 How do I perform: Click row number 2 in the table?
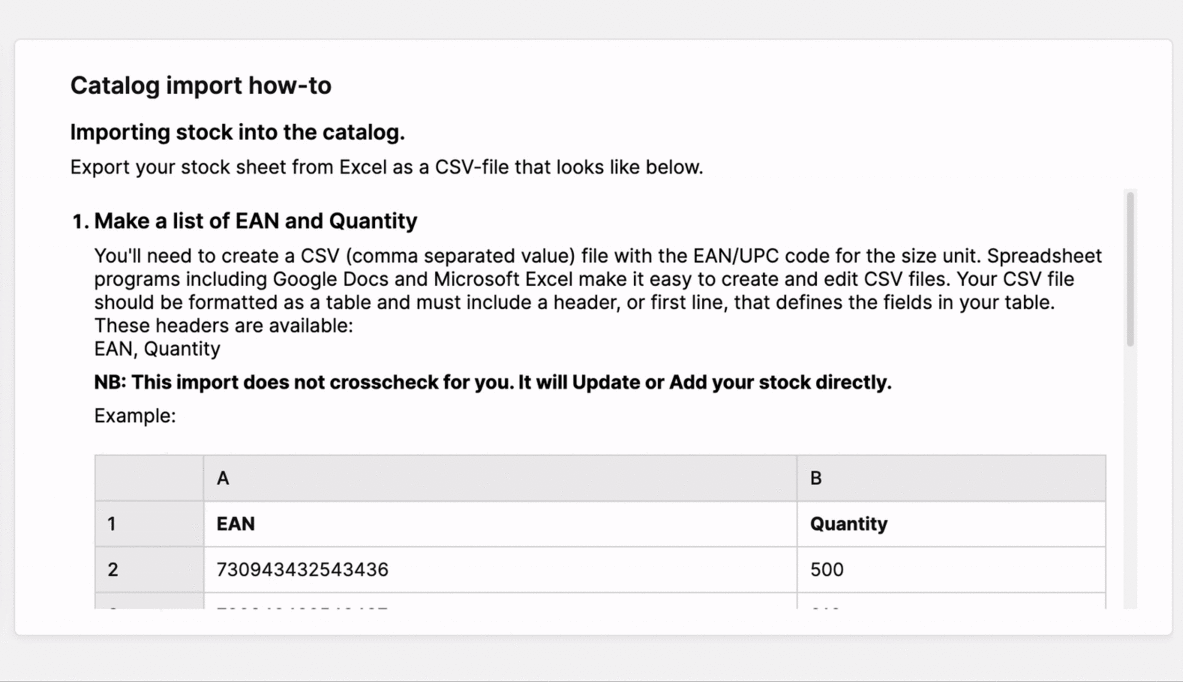(149, 570)
